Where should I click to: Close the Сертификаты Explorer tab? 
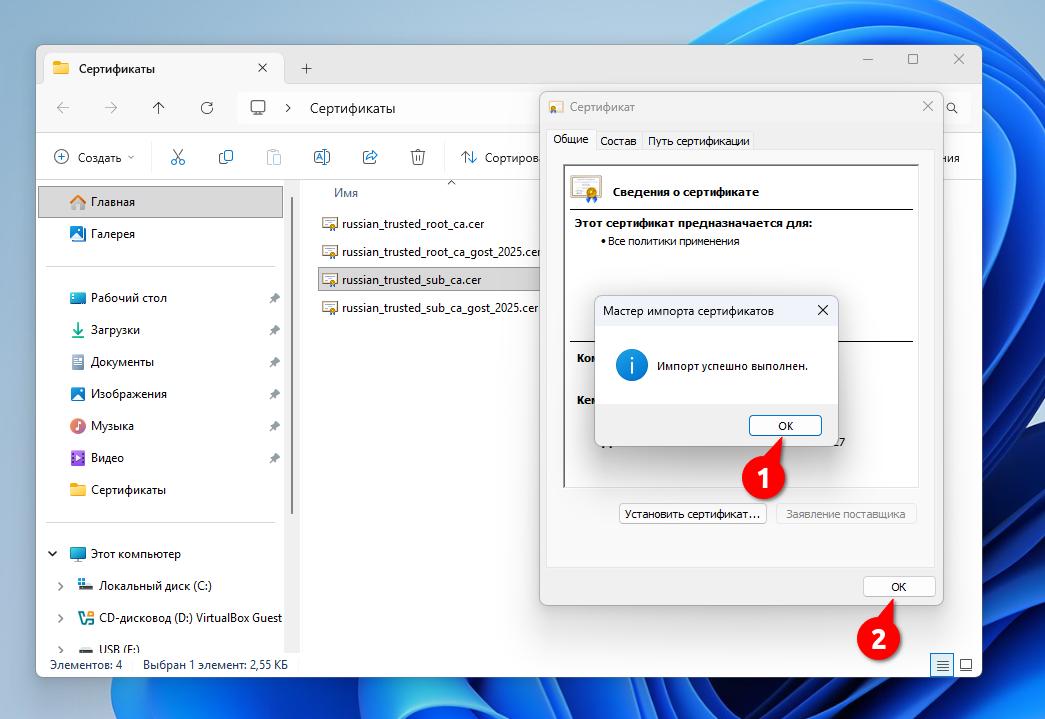coord(263,68)
